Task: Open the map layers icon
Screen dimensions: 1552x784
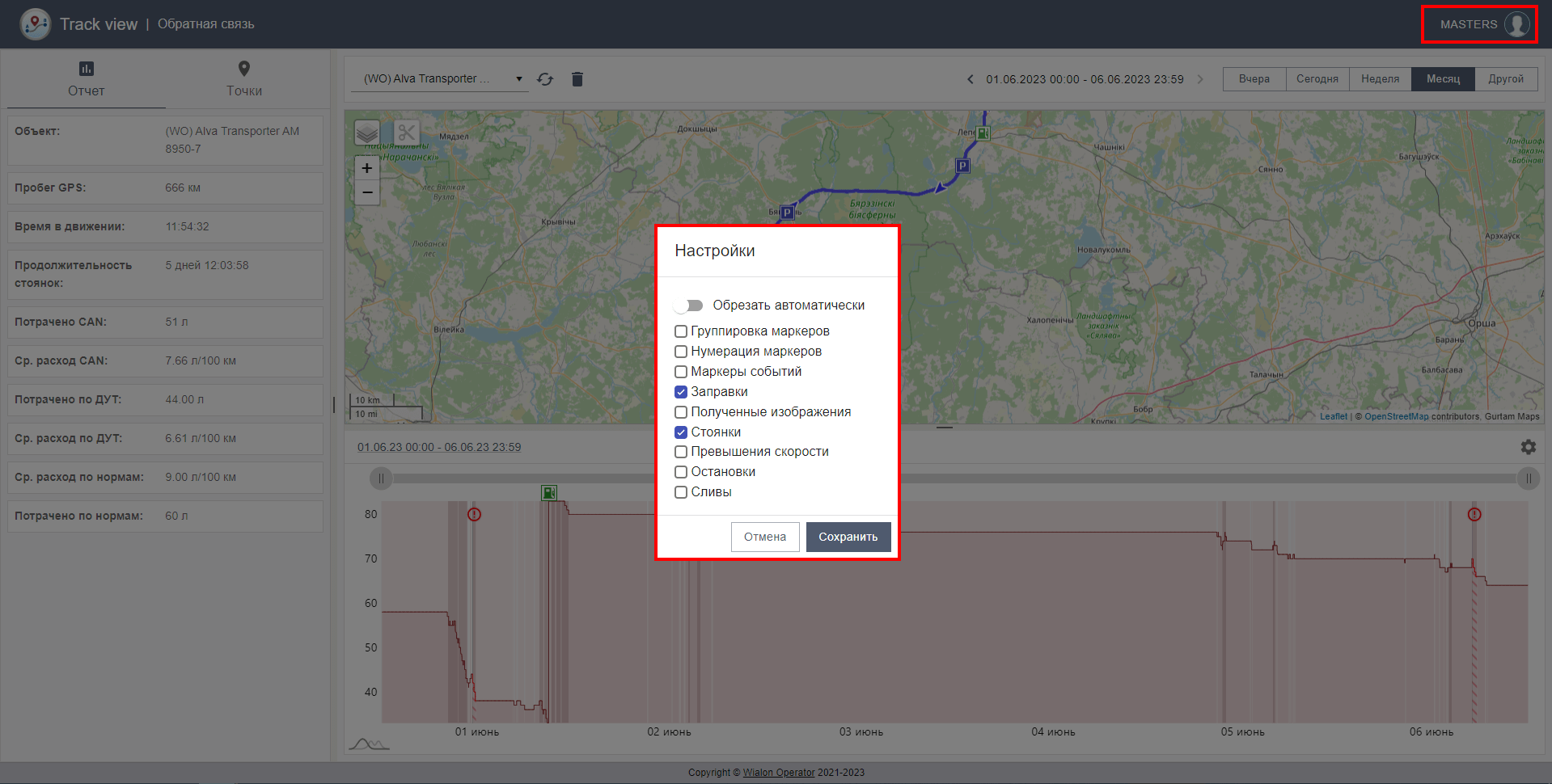Action: 367,133
